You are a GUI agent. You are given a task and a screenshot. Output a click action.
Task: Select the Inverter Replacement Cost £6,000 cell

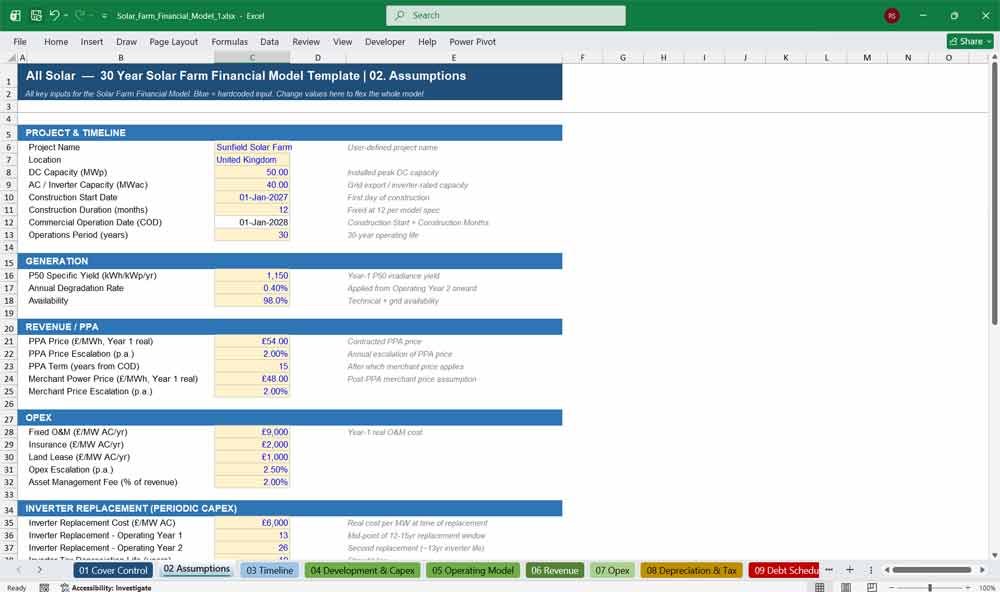pos(252,523)
